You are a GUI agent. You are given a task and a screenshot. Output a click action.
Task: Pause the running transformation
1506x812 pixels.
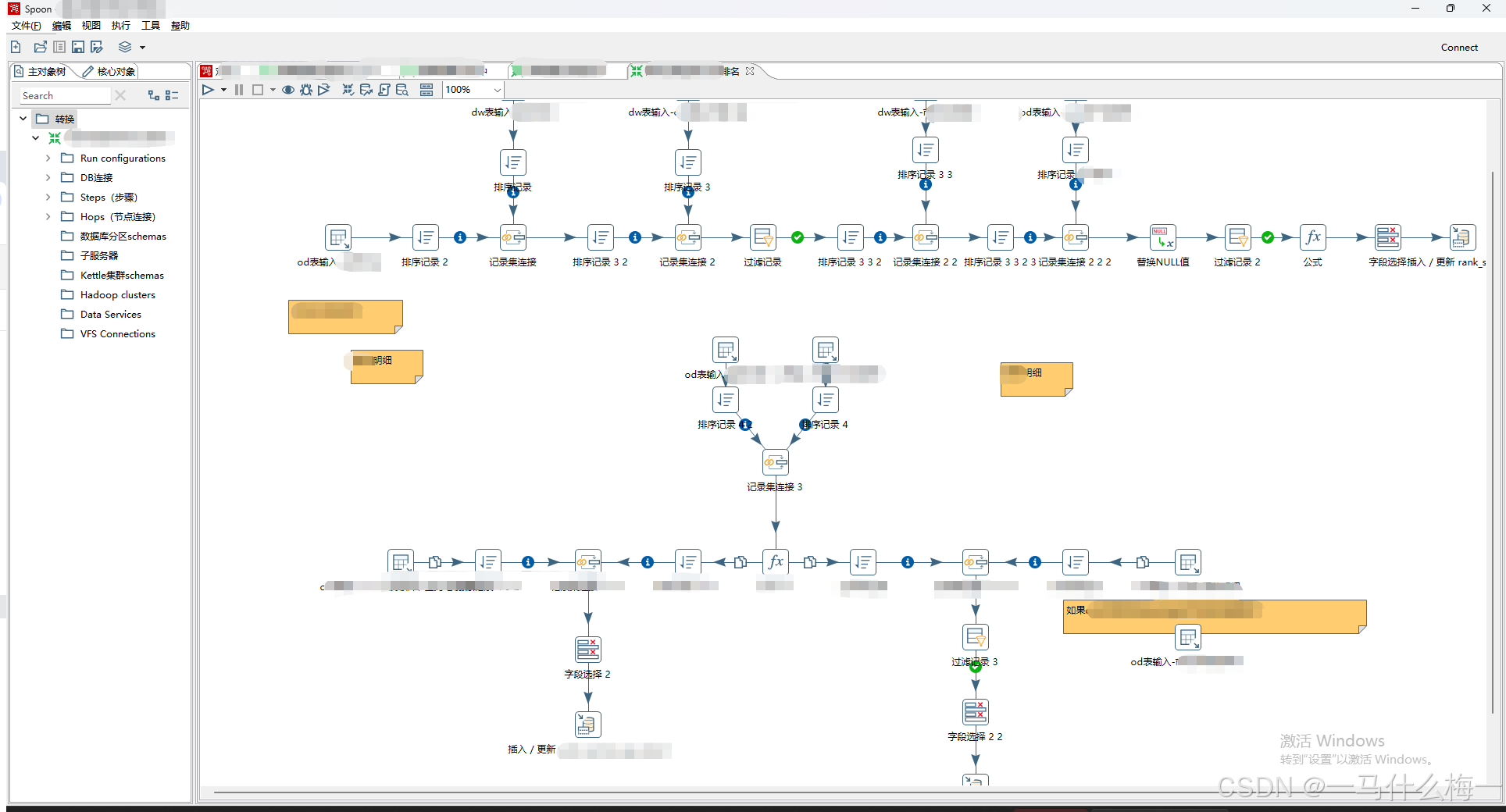[239, 90]
